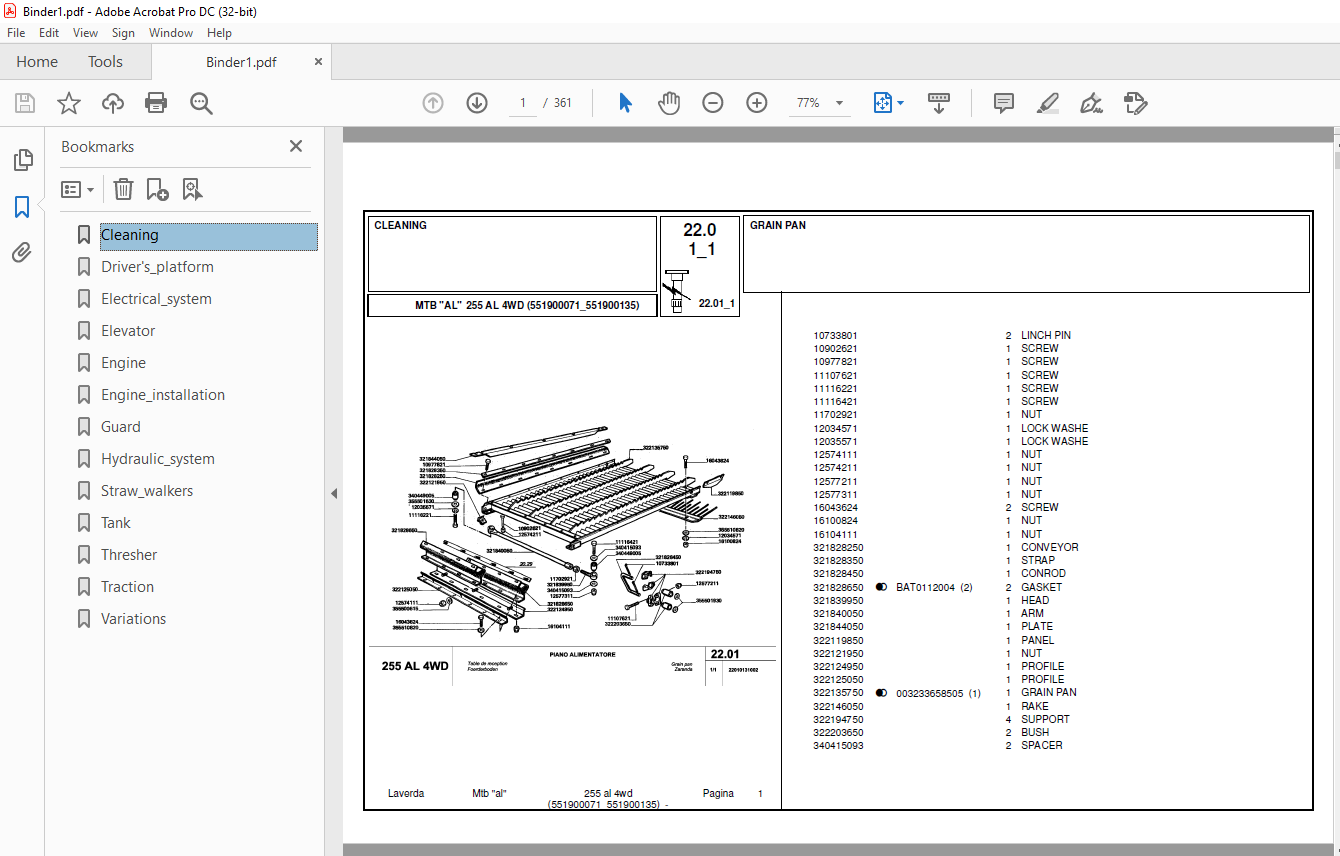Viewport: 1340px width, 856px height.
Task: Select the Driver's_platform bookmark
Action: pos(157,267)
